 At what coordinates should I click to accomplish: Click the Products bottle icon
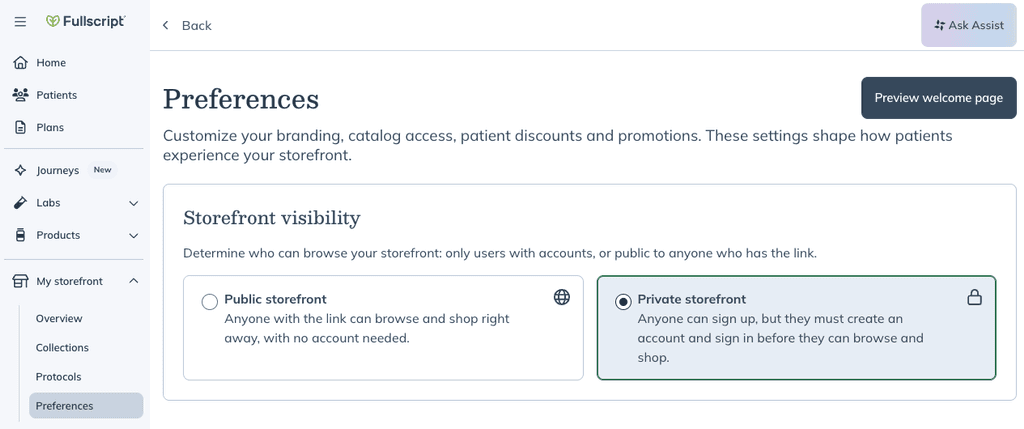(21, 235)
